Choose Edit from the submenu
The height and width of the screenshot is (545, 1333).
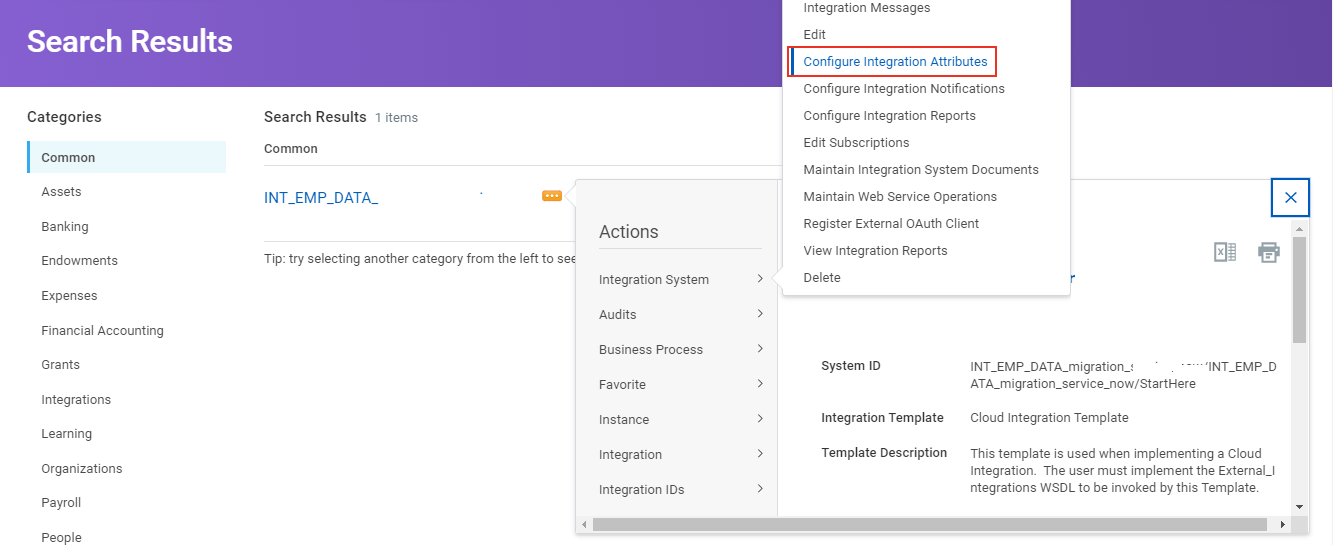point(815,35)
